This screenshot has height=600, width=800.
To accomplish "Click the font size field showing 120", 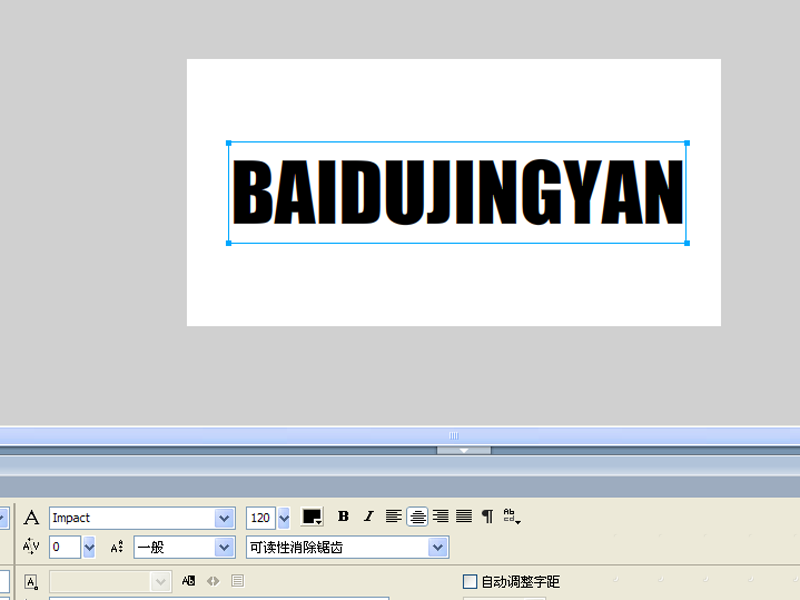I will (261, 518).
